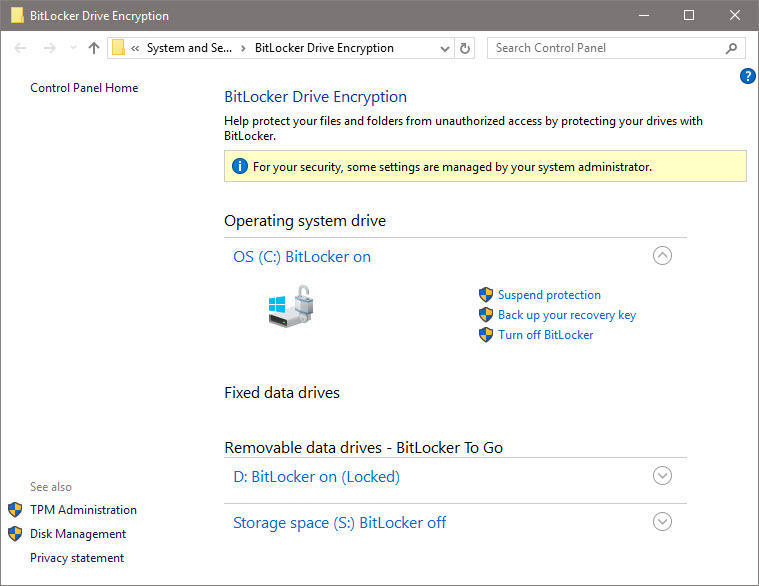This screenshot has height=586, width=759.
Task: Click the locked Windows drive icon
Action: (x=291, y=306)
